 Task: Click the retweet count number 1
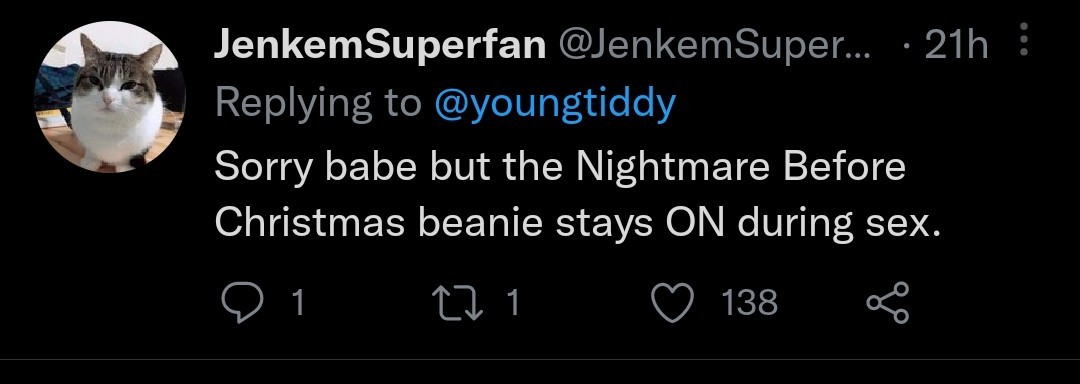[512, 303]
